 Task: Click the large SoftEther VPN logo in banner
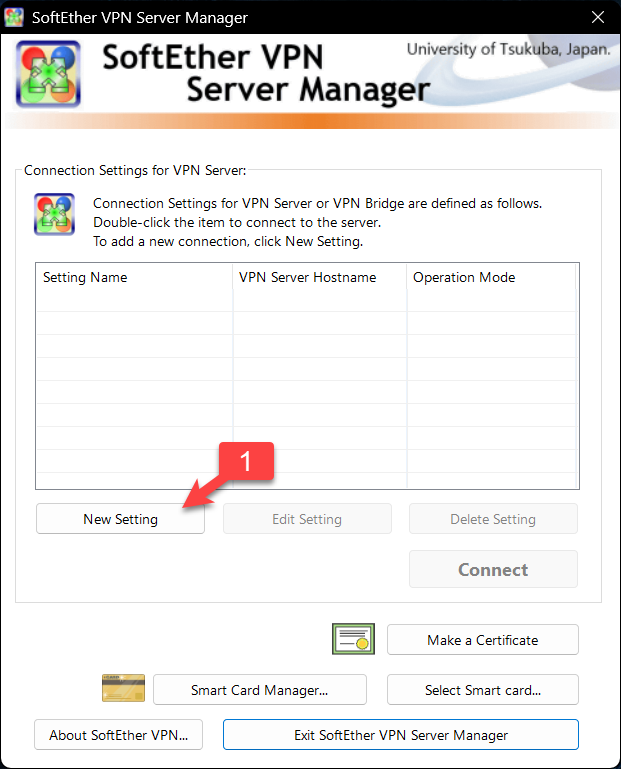[x=48, y=74]
